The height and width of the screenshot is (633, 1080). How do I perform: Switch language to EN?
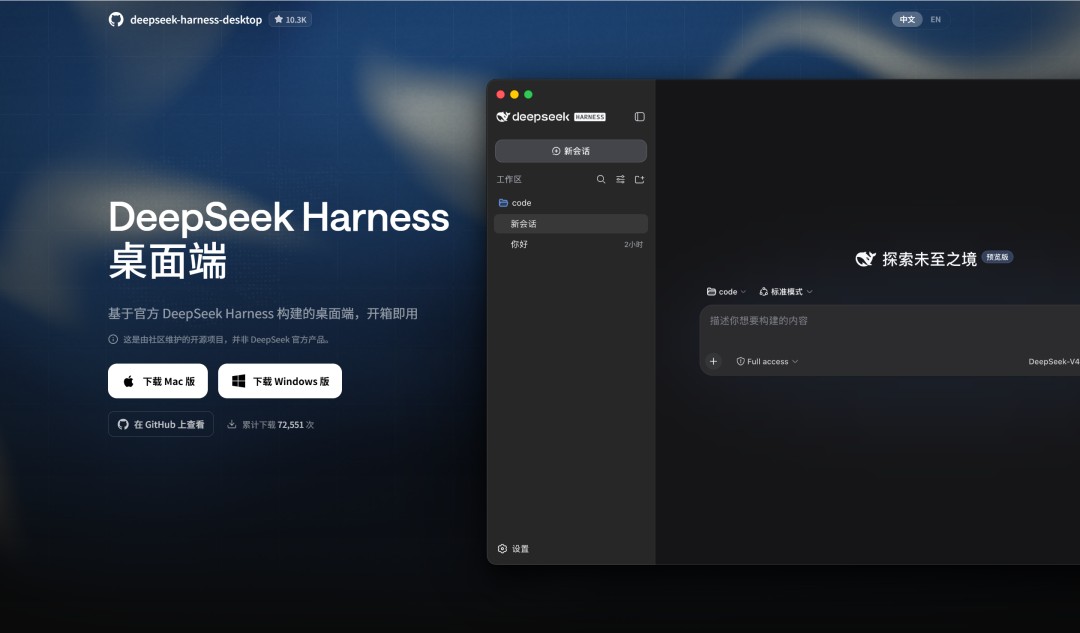click(x=935, y=19)
